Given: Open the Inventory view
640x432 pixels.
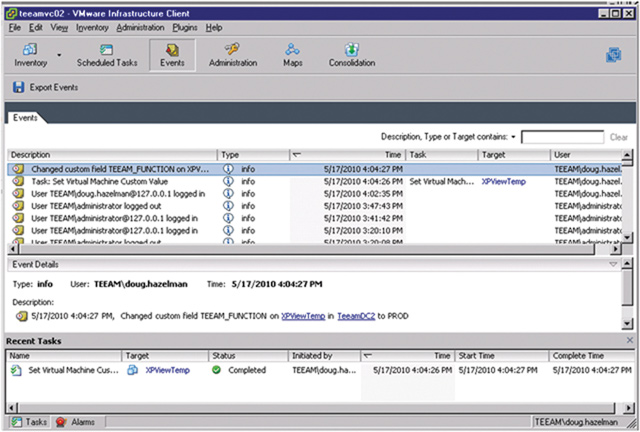Looking at the screenshot, I should [x=31, y=55].
